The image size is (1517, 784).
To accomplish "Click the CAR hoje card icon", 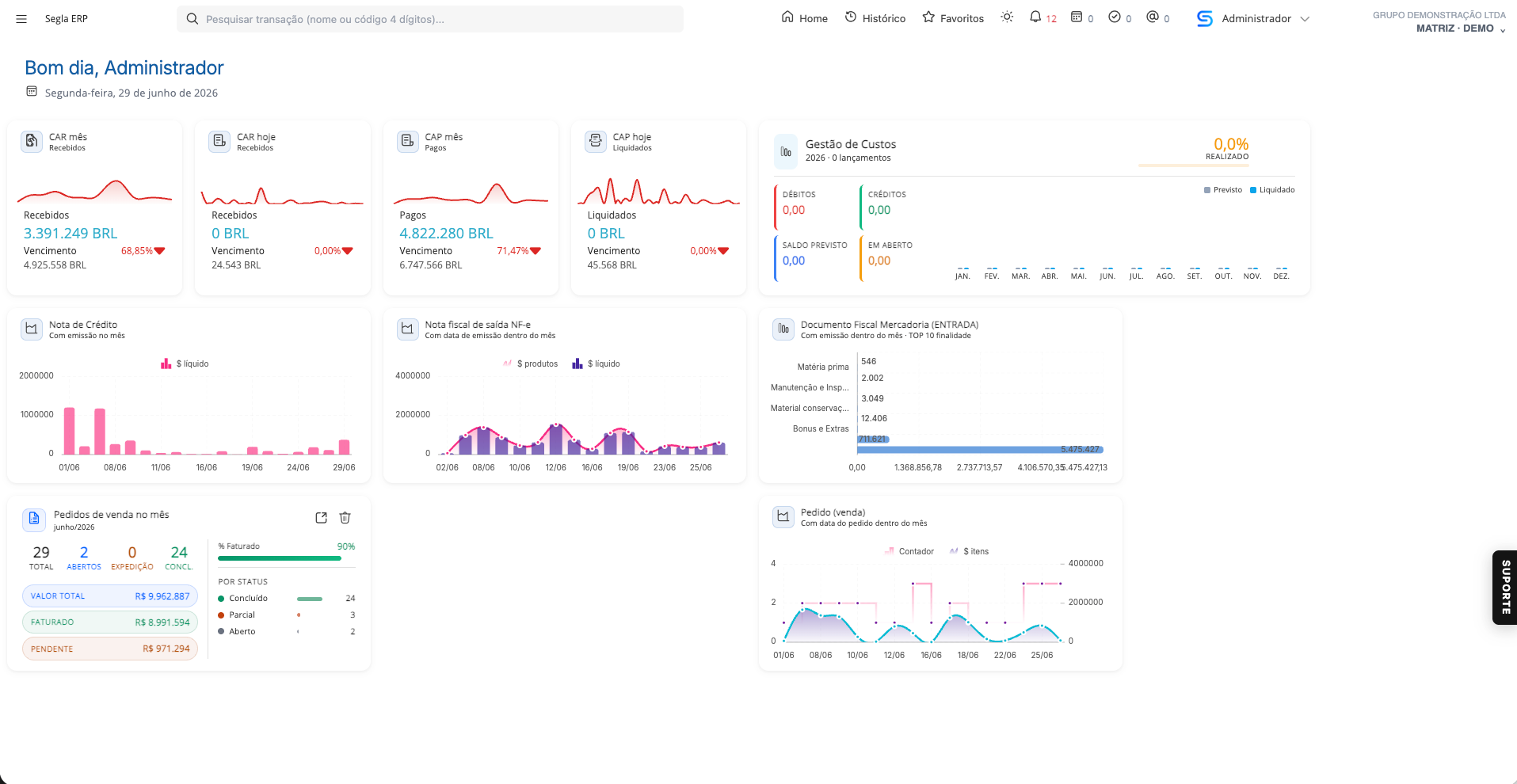I will [219, 141].
